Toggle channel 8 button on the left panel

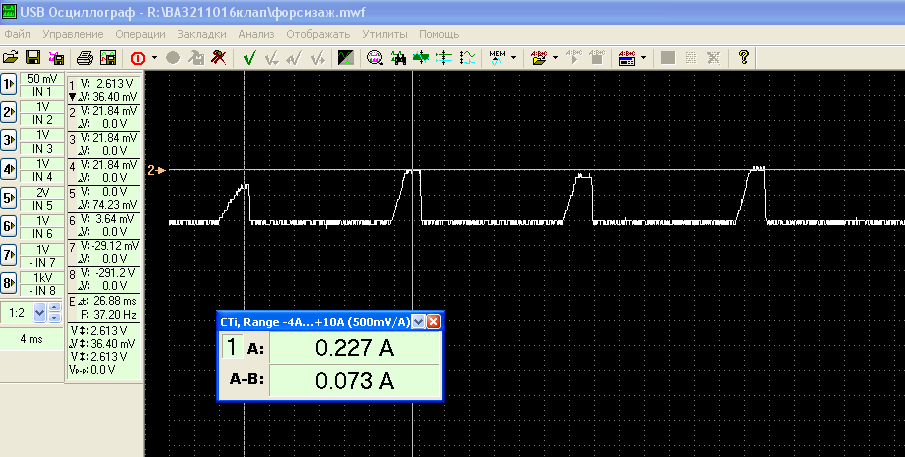[x=9, y=283]
